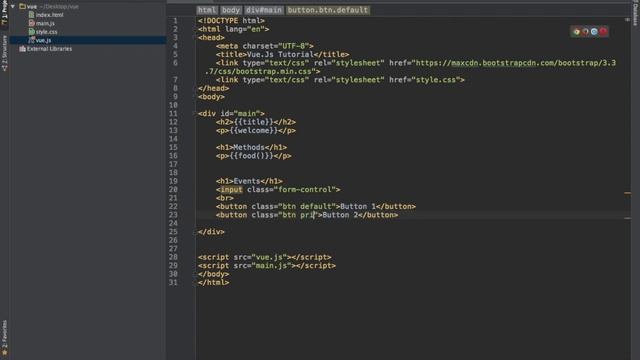The width and height of the screenshot is (640, 360).
Task: Click the closing head tag on line 8
Action: coord(213,88)
